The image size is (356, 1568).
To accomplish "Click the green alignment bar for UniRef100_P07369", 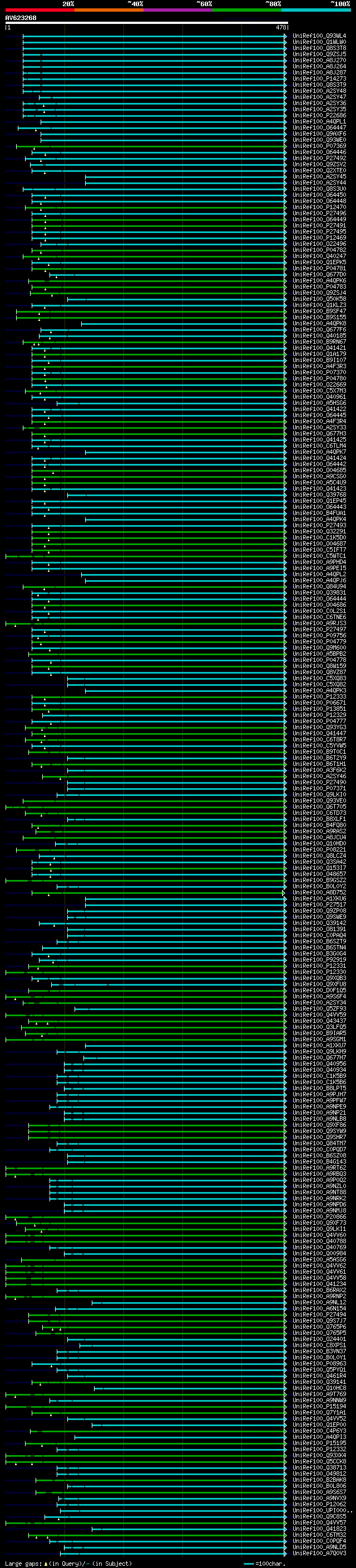I will [151, 146].
